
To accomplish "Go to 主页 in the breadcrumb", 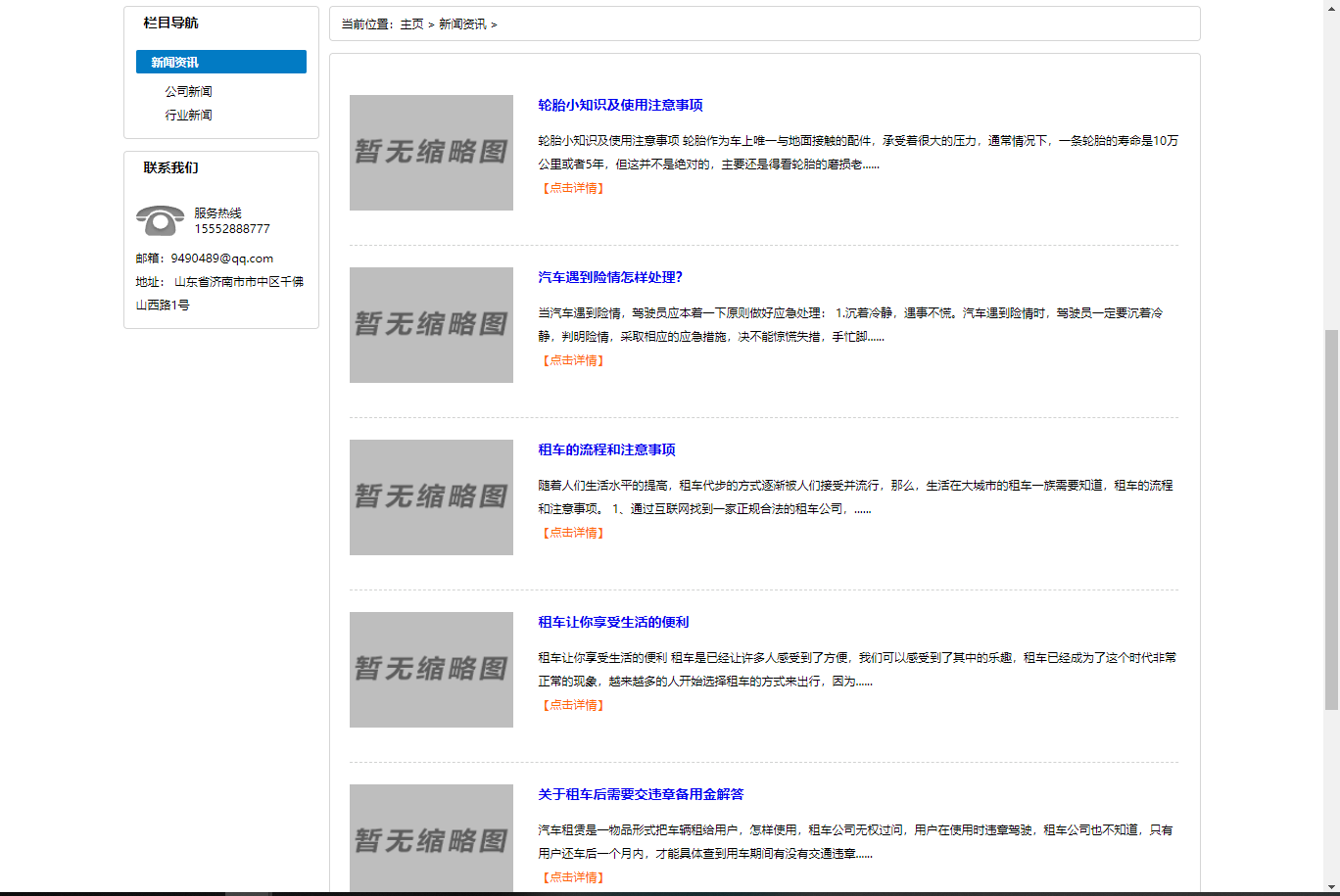I will (x=411, y=24).
